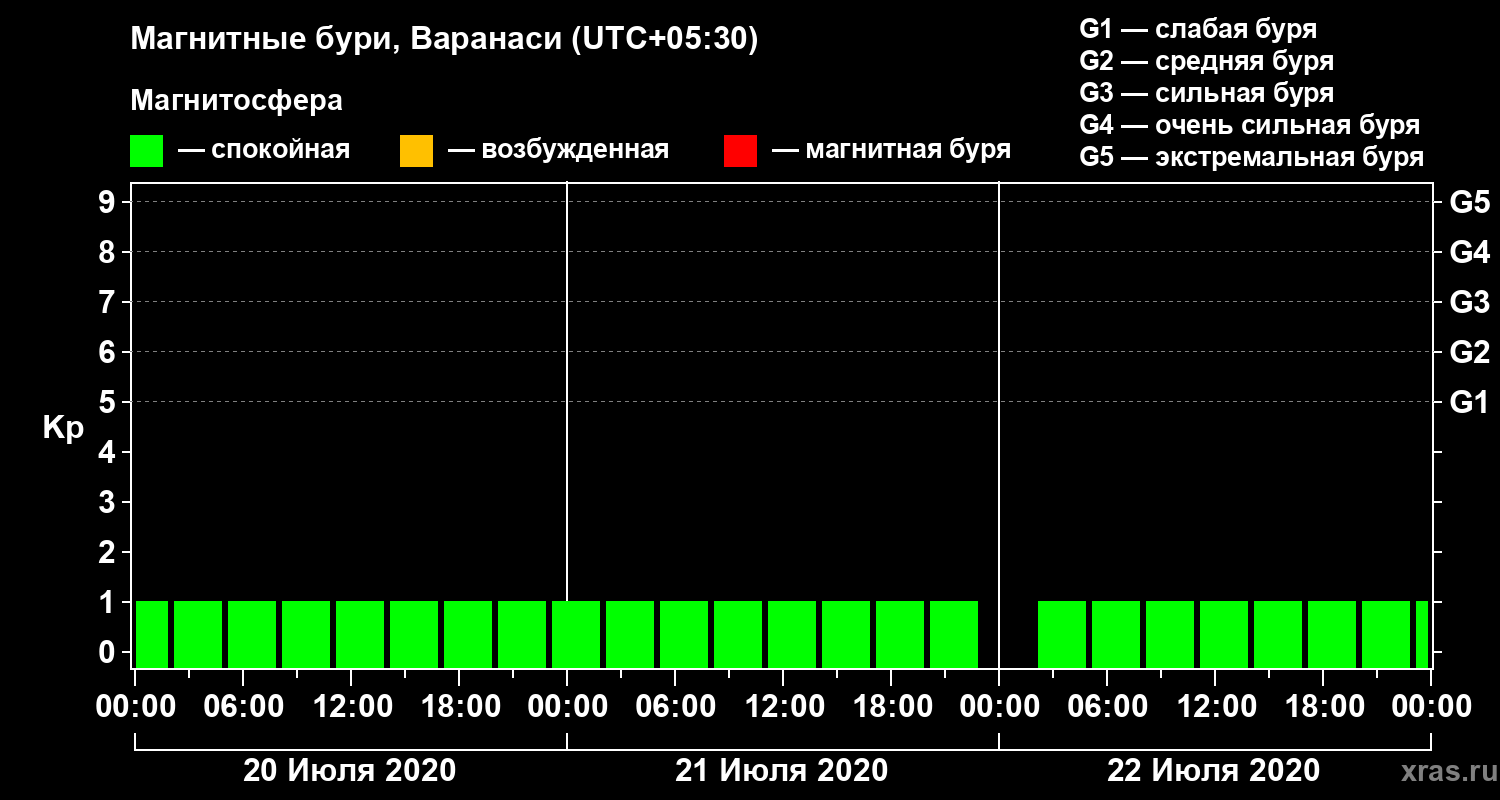Click the 00:00 label starting 21 Июля
Viewport: 1500px width, 800px height.
tap(567, 706)
